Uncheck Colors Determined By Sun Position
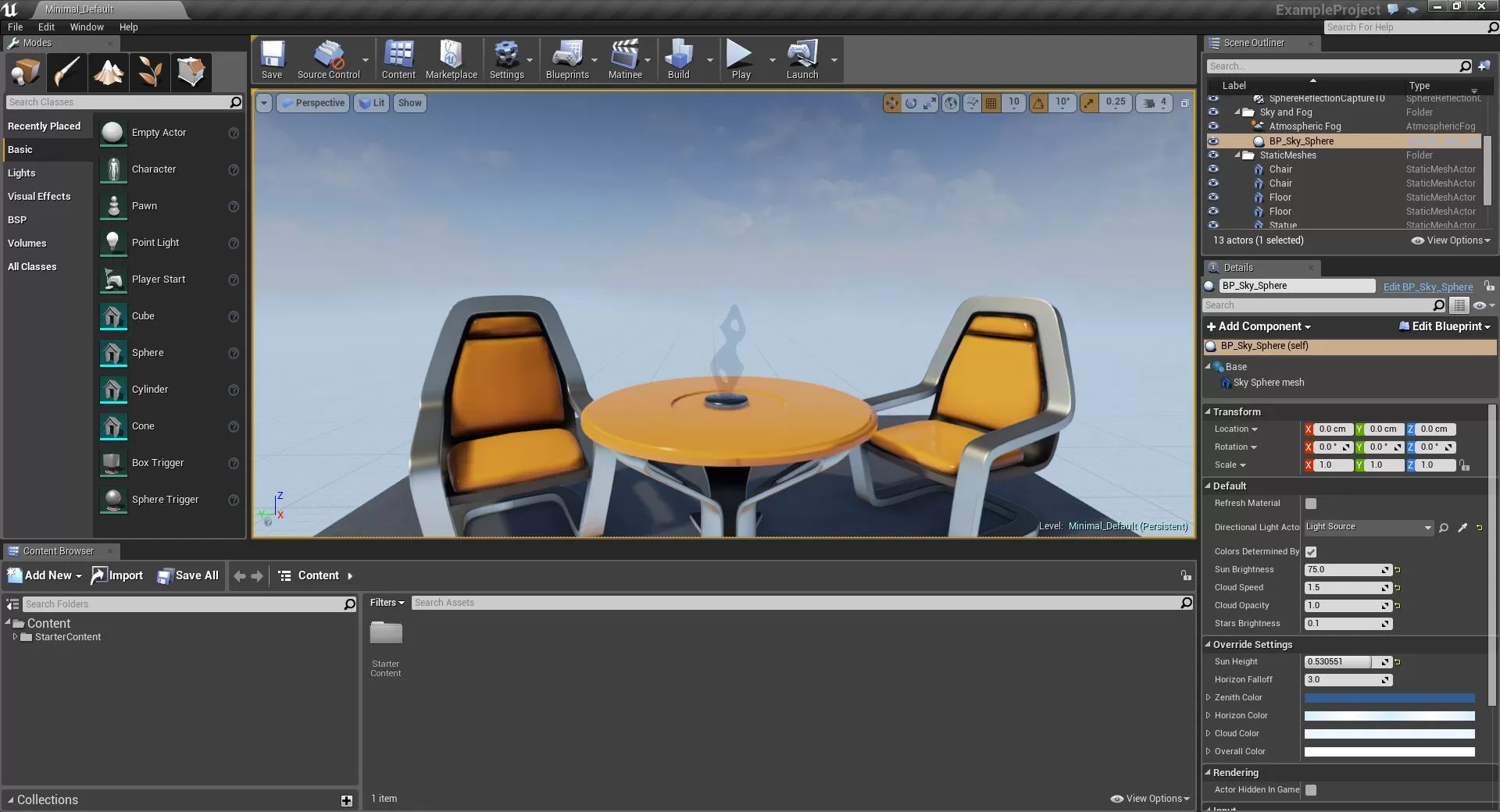 [x=1311, y=552]
